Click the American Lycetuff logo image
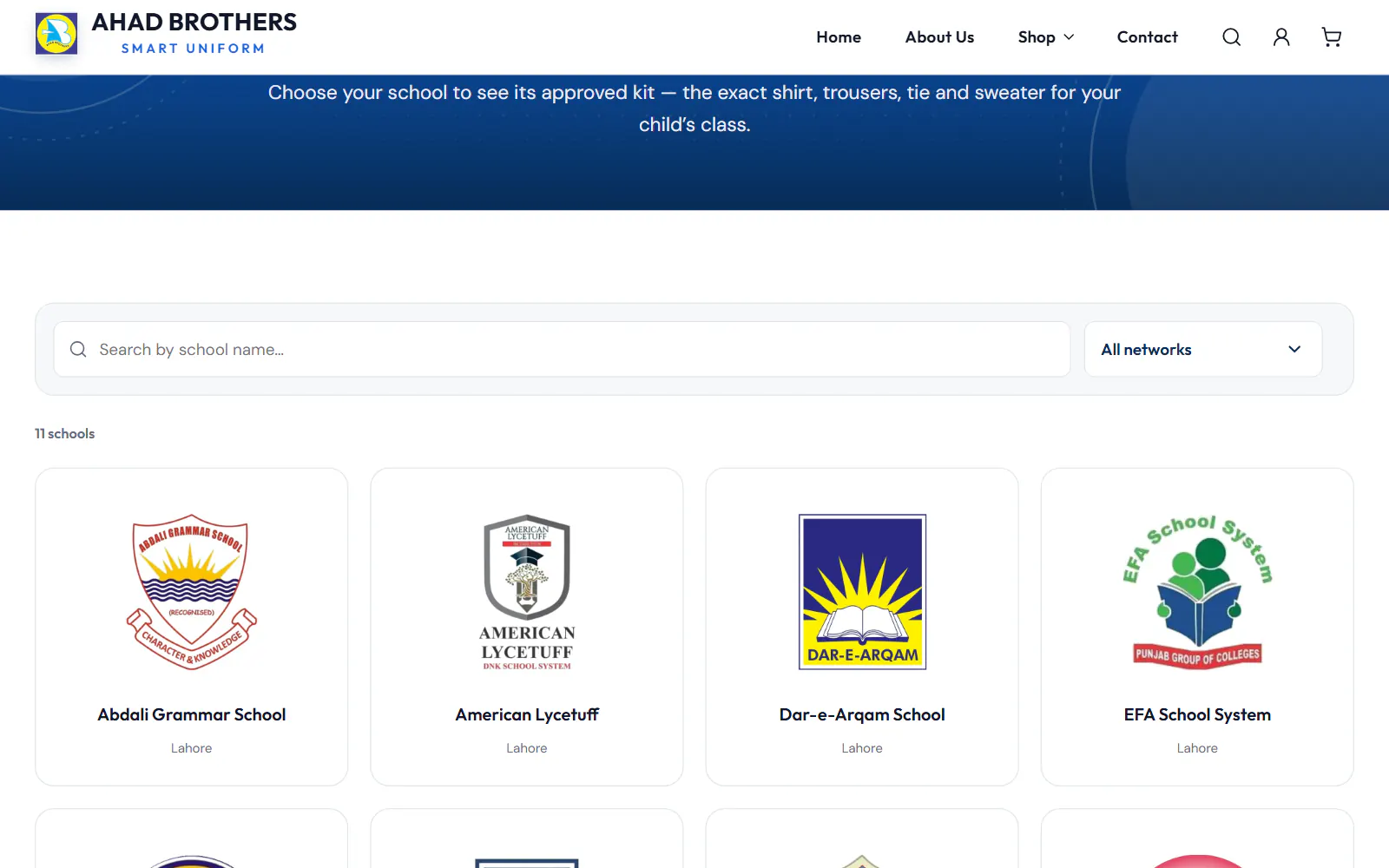Screen dimensions: 1389x868 tap(527, 592)
